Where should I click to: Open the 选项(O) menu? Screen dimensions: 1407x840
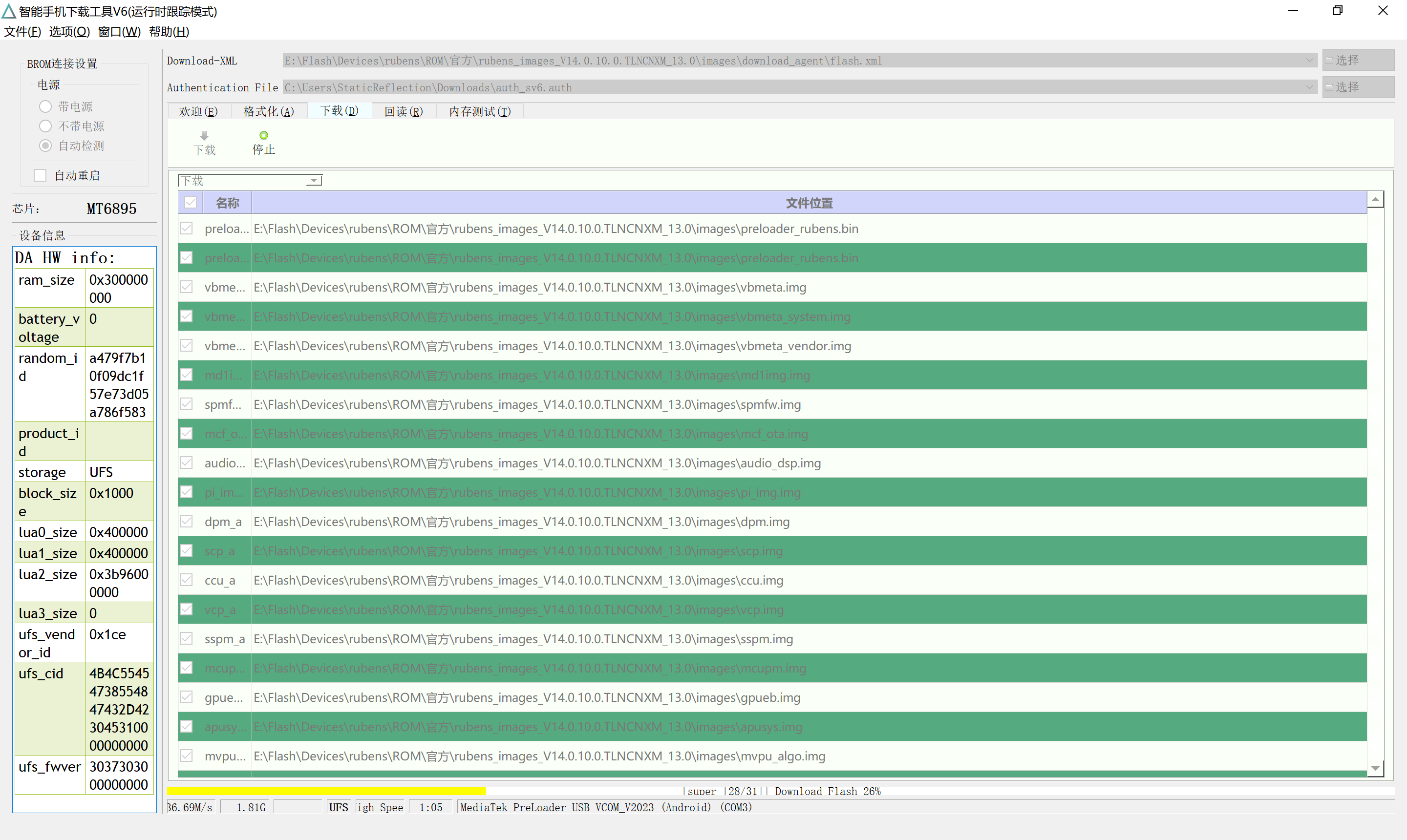pos(70,32)
